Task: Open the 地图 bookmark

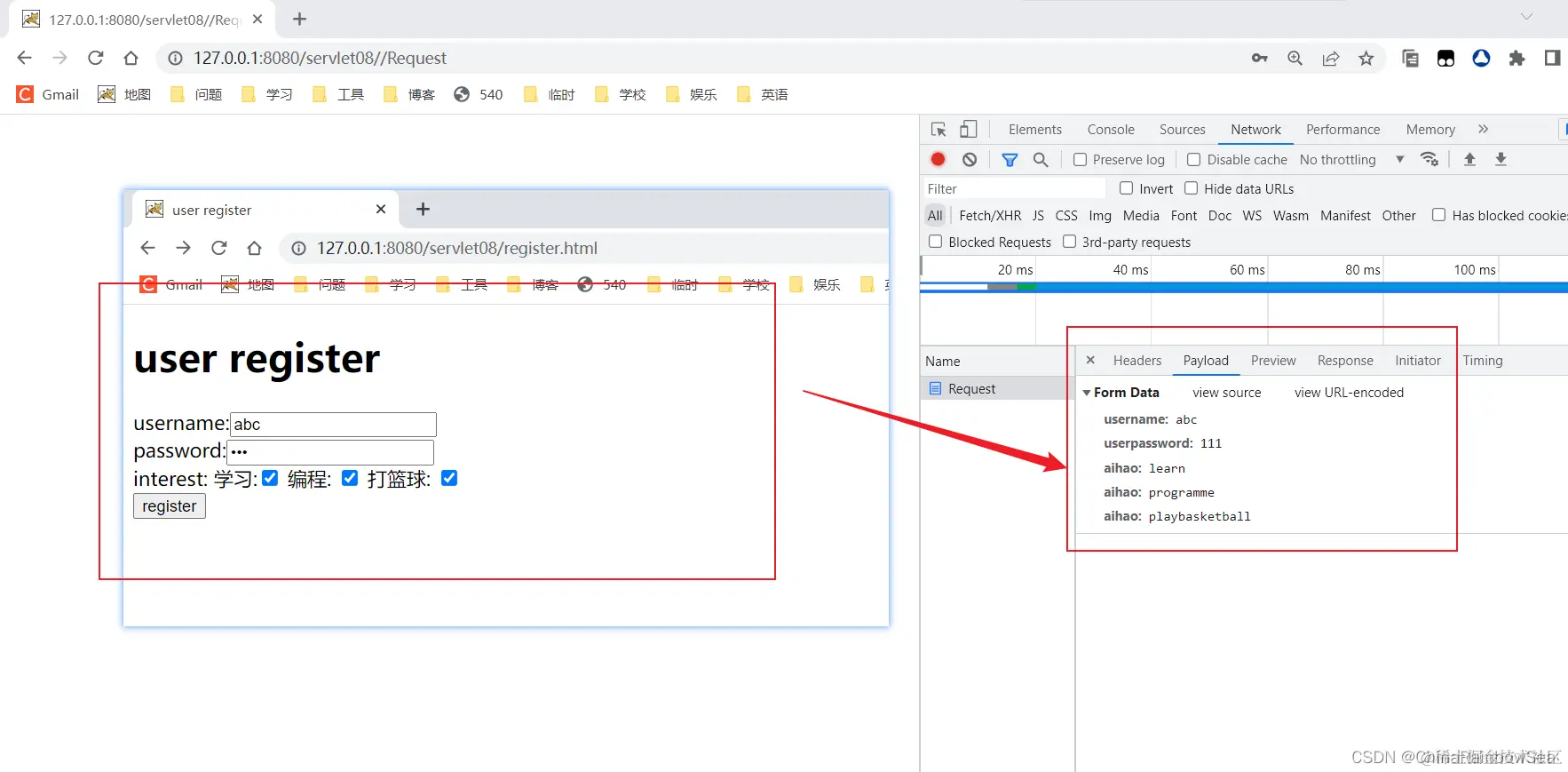Action: 124,94
